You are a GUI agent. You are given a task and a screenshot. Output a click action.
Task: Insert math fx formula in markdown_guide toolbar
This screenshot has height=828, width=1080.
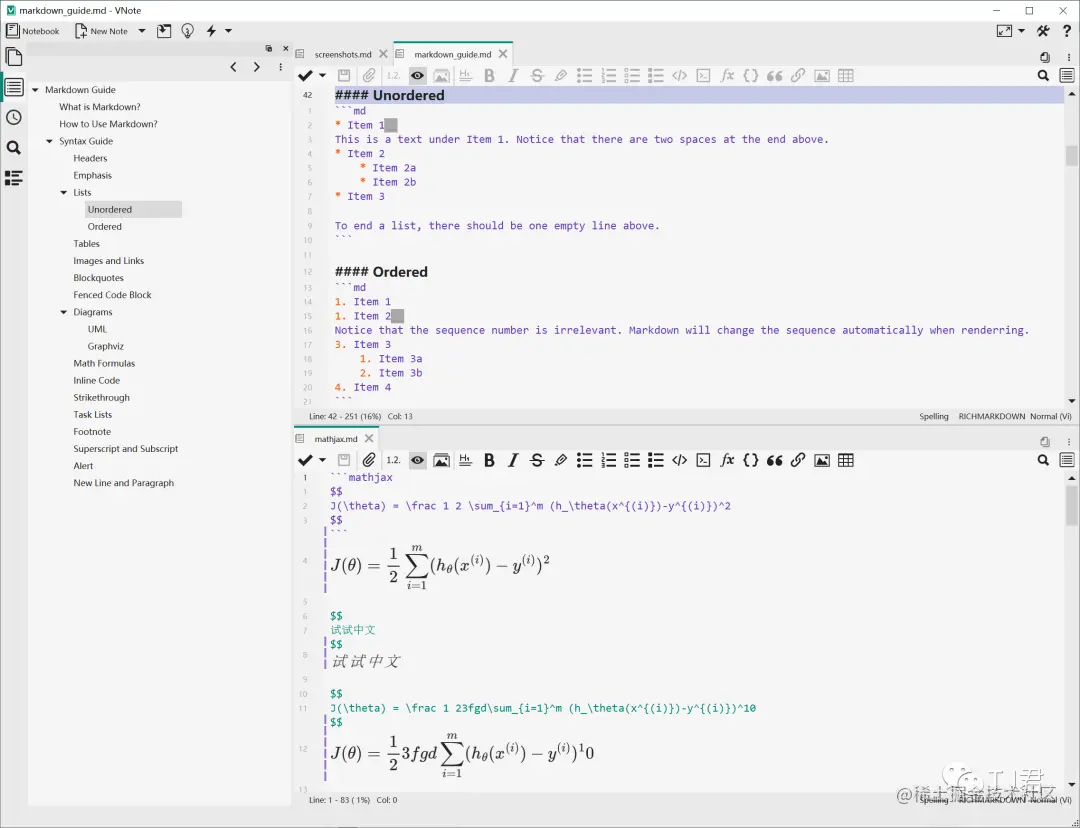pyautogui.click(x=727, y=76)
